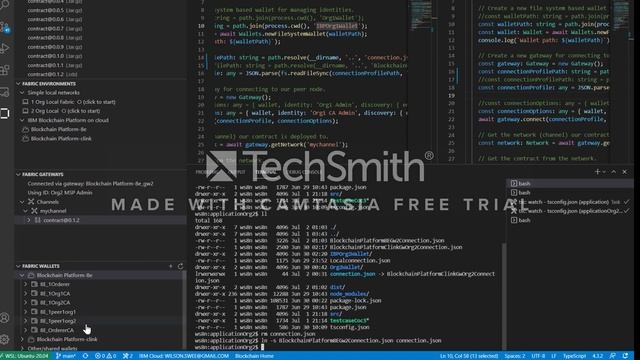Screen dimensions: 640x360
Task: Select contract@0.1.1 package in list
Action: (x=55, y=65)
